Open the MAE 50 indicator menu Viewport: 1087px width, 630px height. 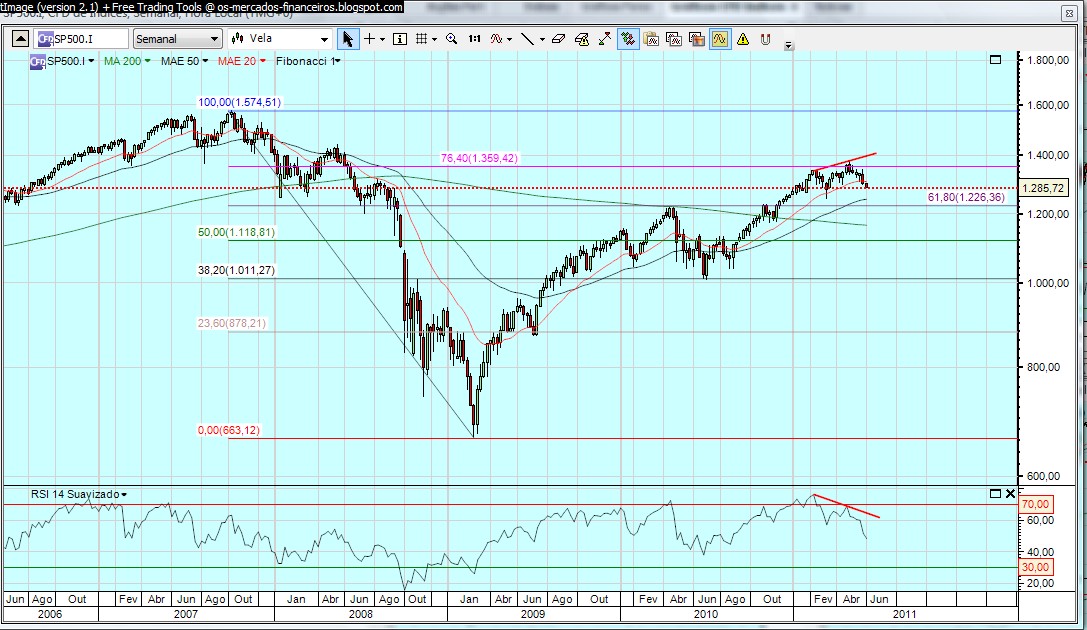pos(184,61)
